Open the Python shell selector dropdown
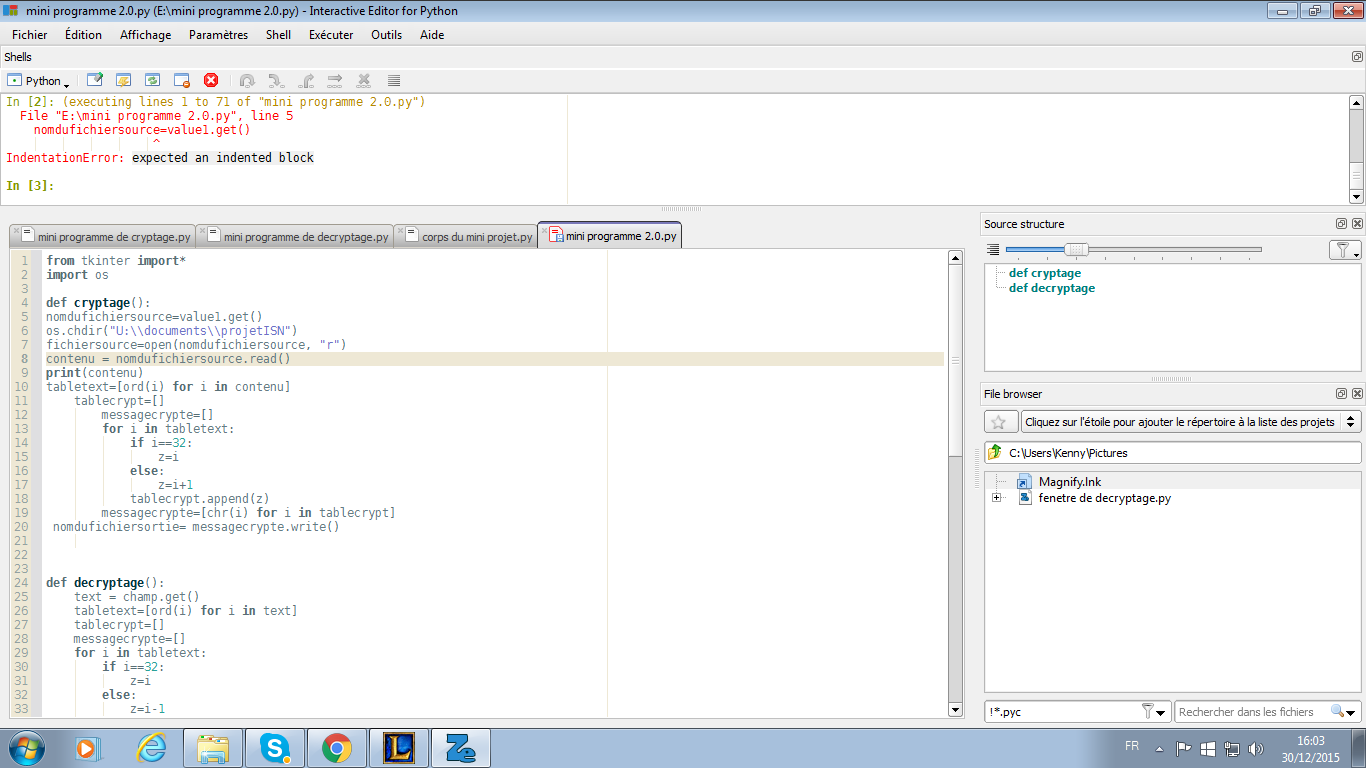Image resolution: width=1366 pixels, height=768 pixels. 38,80
